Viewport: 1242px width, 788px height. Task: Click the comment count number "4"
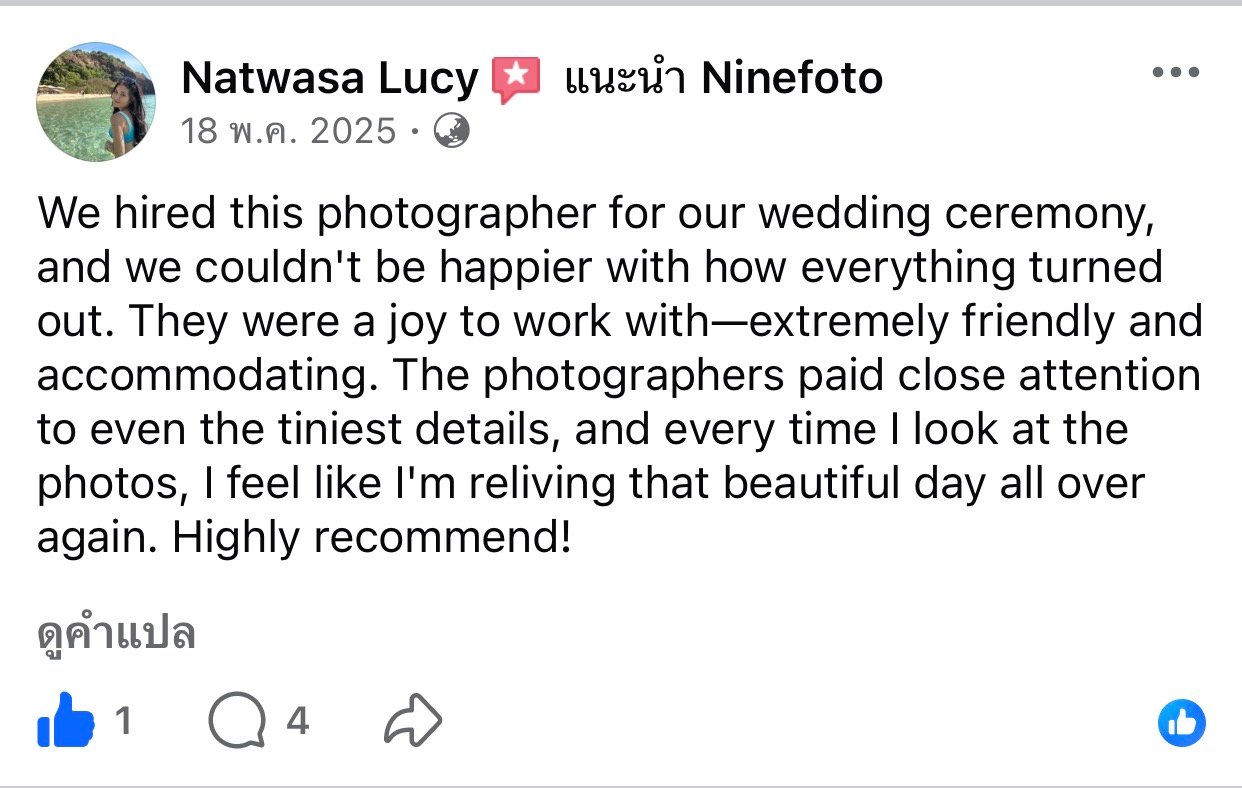[297, 721]
